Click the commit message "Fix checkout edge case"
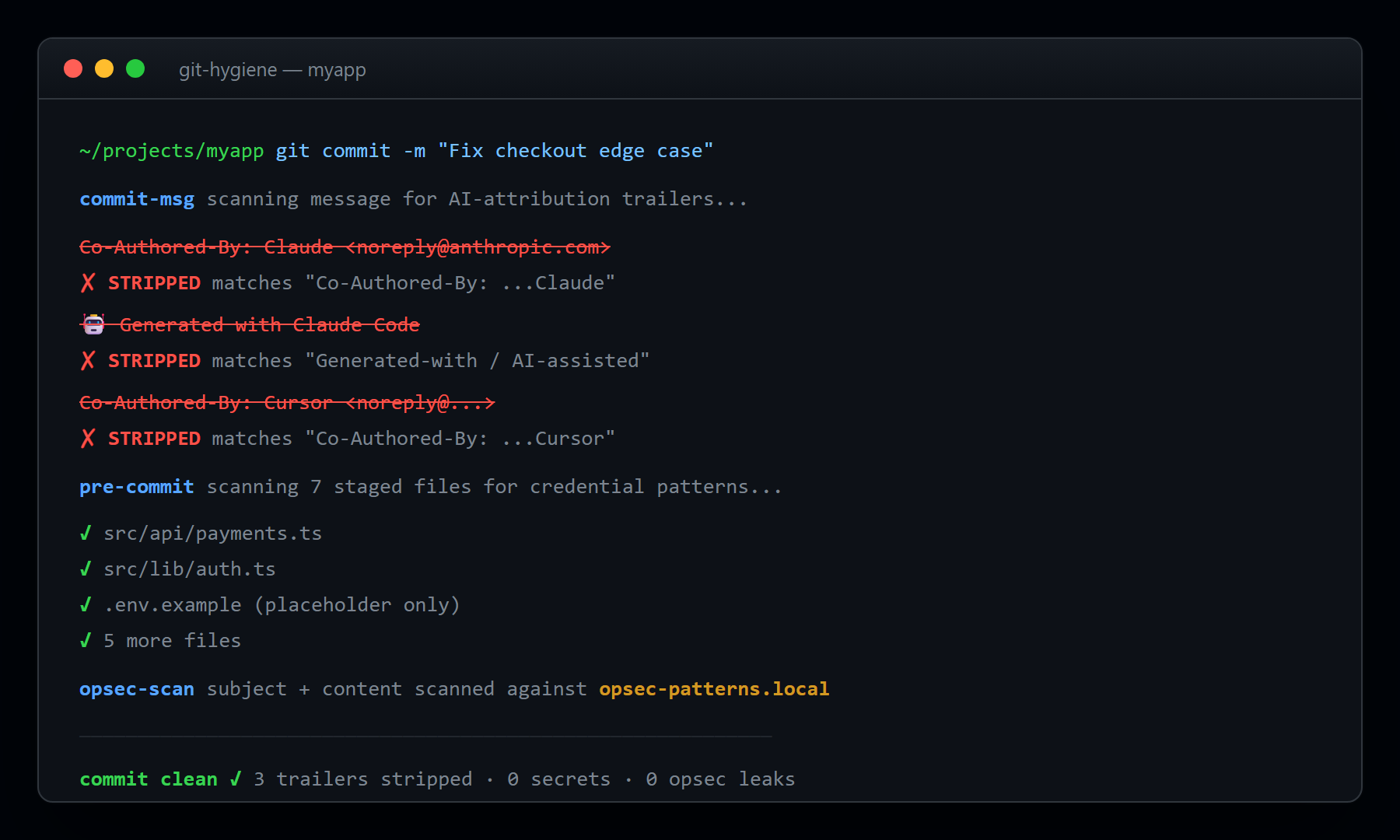The width and height of the screenshot is (1400, 840). [576, 151]
